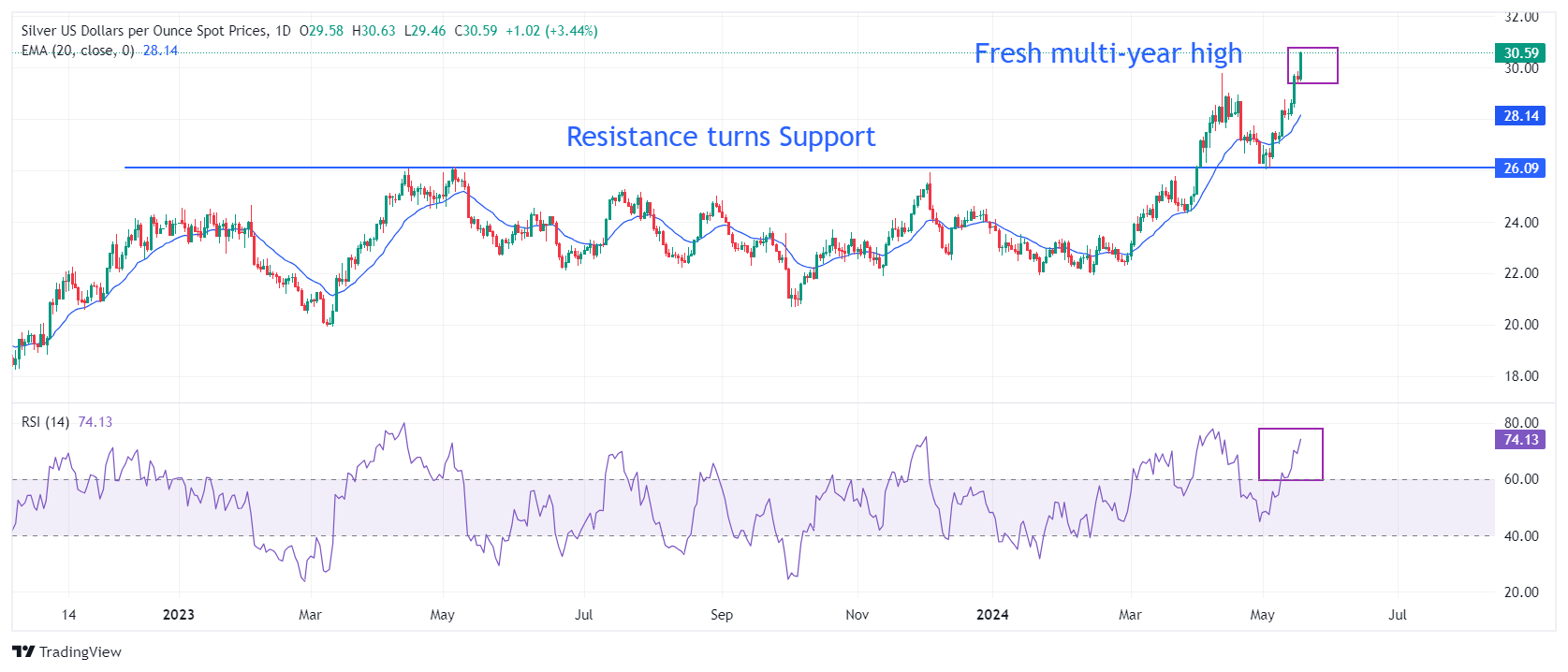Click the 20.00 level on the RSI scale
Screen dimensions: 1568x672
tap(1520, 592)
